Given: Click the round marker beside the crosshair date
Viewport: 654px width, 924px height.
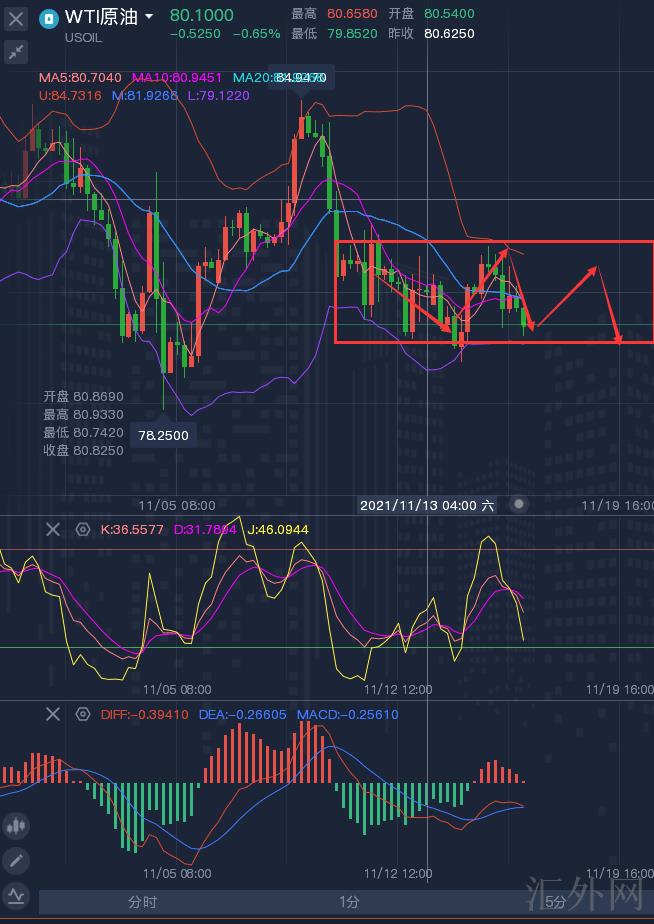Looking at the screenshot, I should pyautogui.click(x=518, y=505).
